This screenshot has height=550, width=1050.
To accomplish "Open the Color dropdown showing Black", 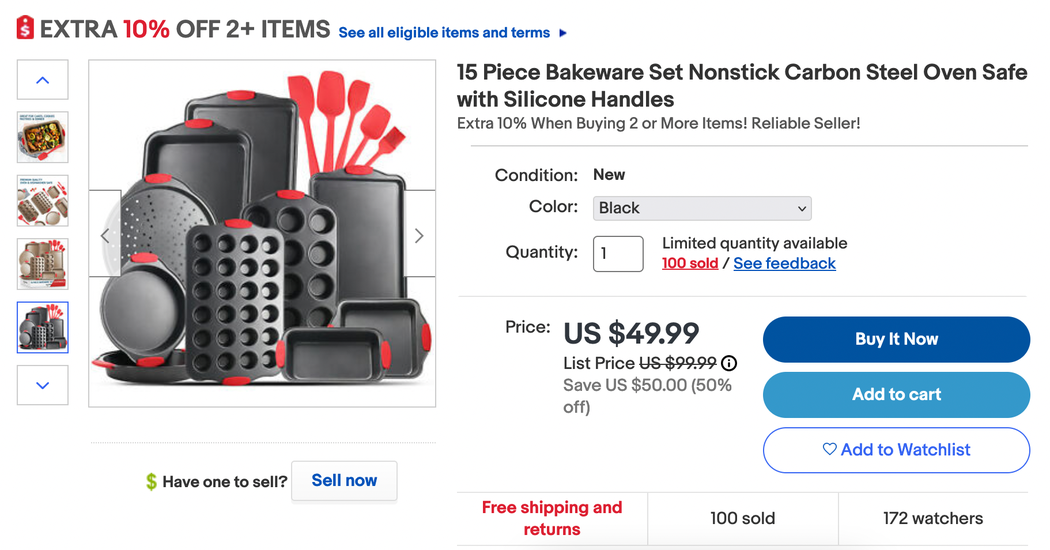I will click(x=702, y=208).
